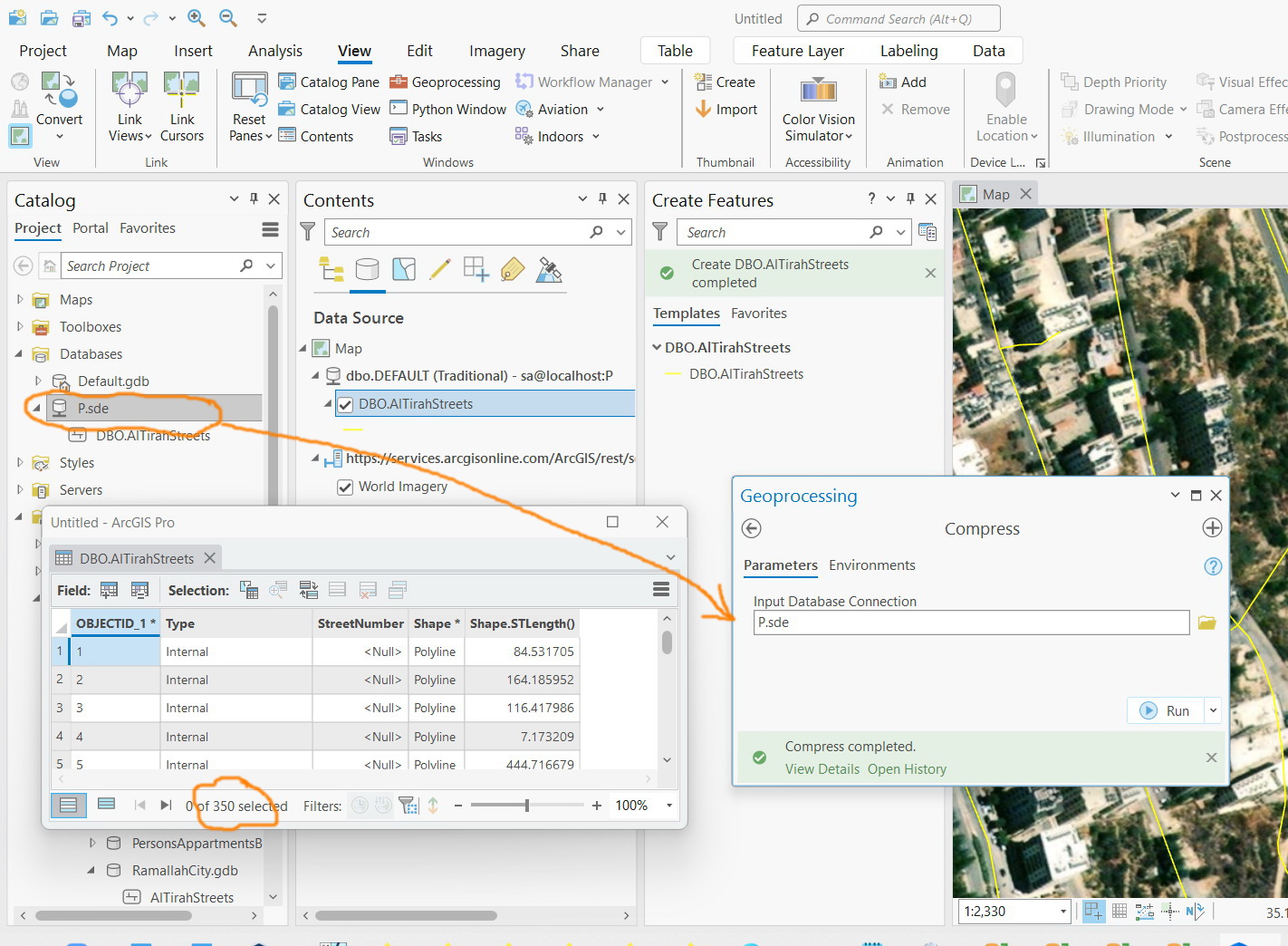Collapse the DBO.AlTirahStreets template group
Viewport: 1288px width, 946px height.
pyautogui.click(x=657, y=347)
